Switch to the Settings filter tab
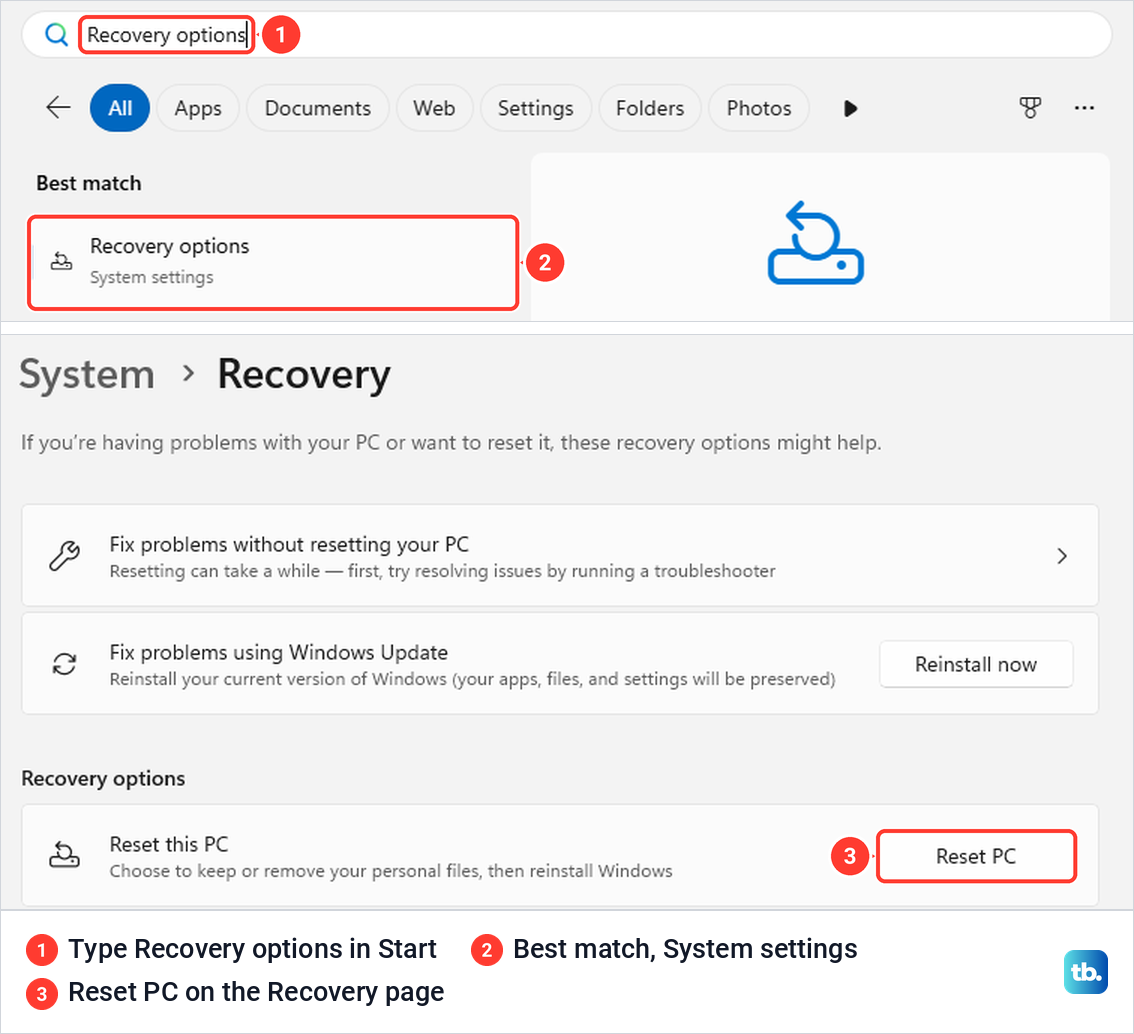 (x=535, y=108)
